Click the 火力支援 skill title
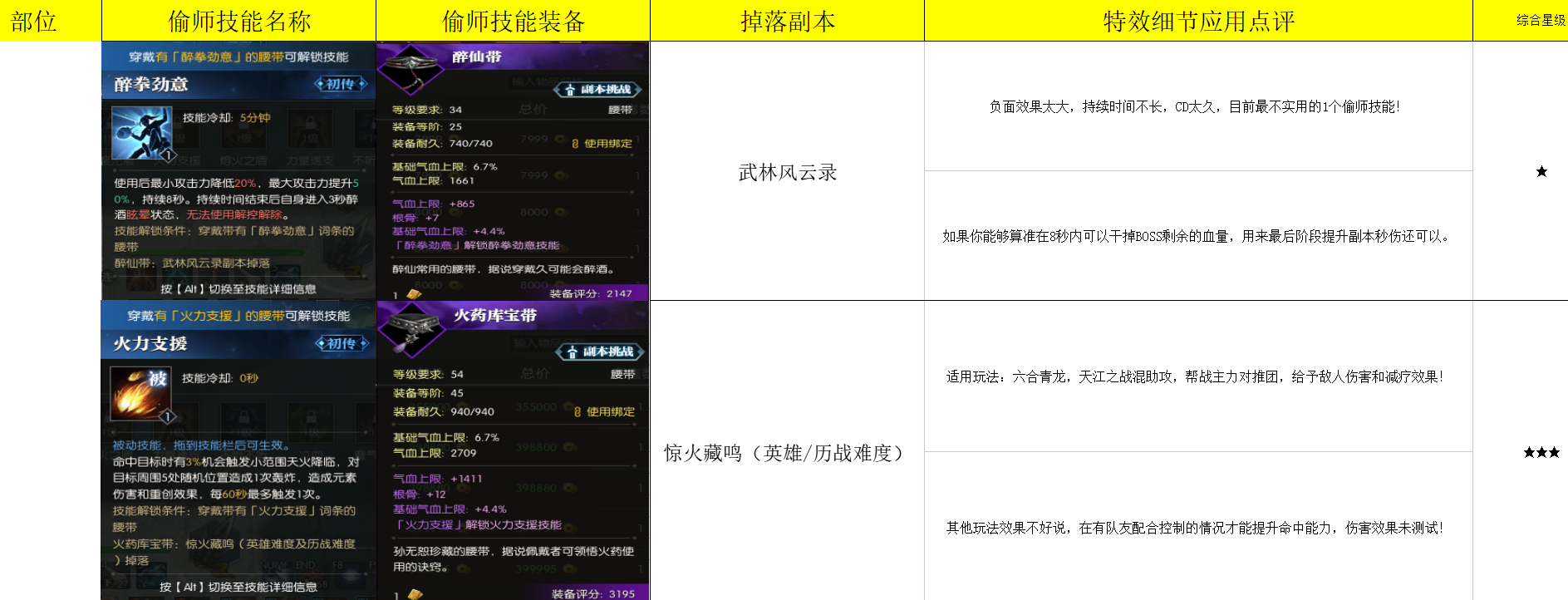This screenshot has height=600, width=1568. 150,343
